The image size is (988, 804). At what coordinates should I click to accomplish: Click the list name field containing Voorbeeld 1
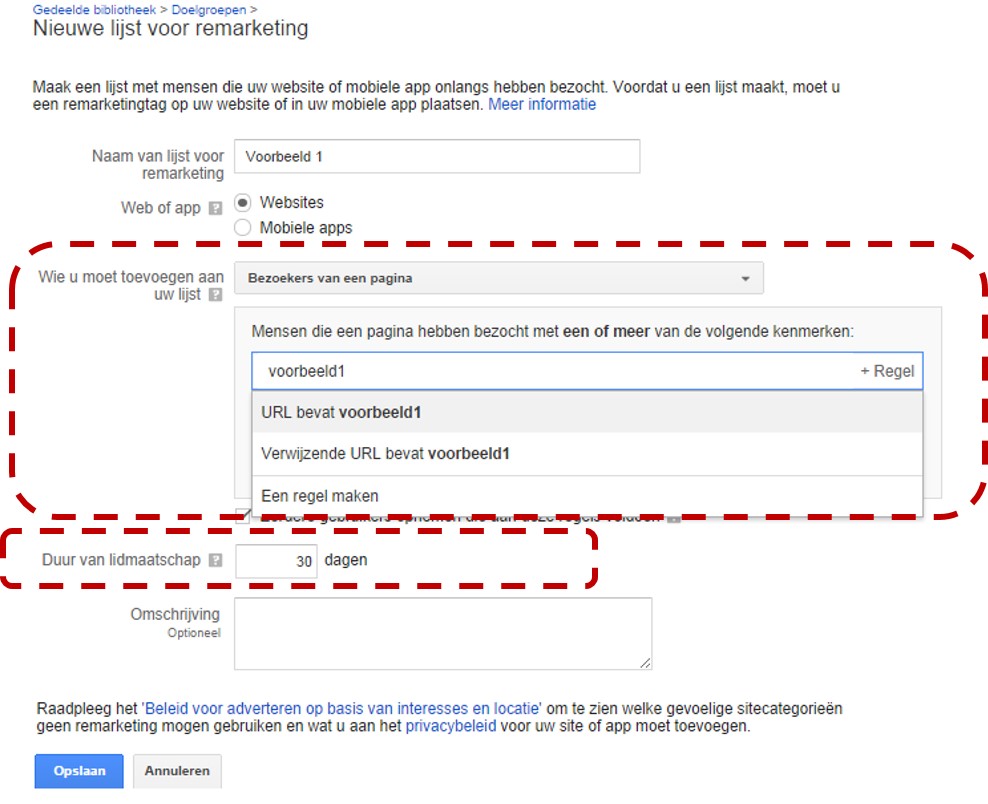click(437, 157)
